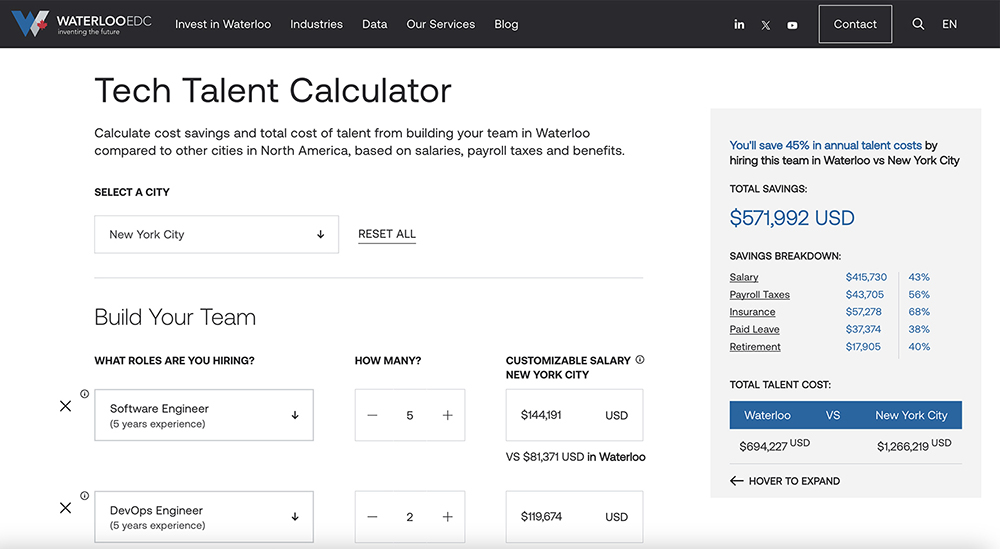This screenshot has width=1000, height=549.
Task: Click the Reset All link
Action: (x=387, y=234)
